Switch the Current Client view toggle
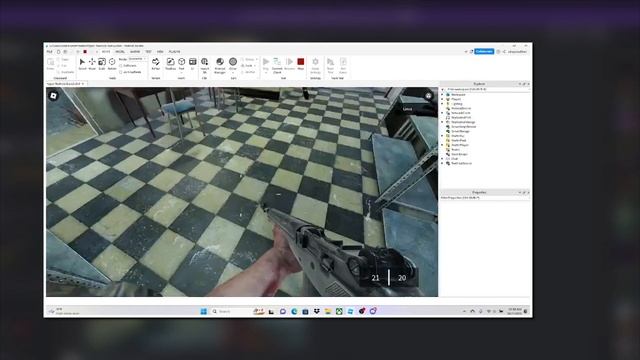 [x=277, y=65]
